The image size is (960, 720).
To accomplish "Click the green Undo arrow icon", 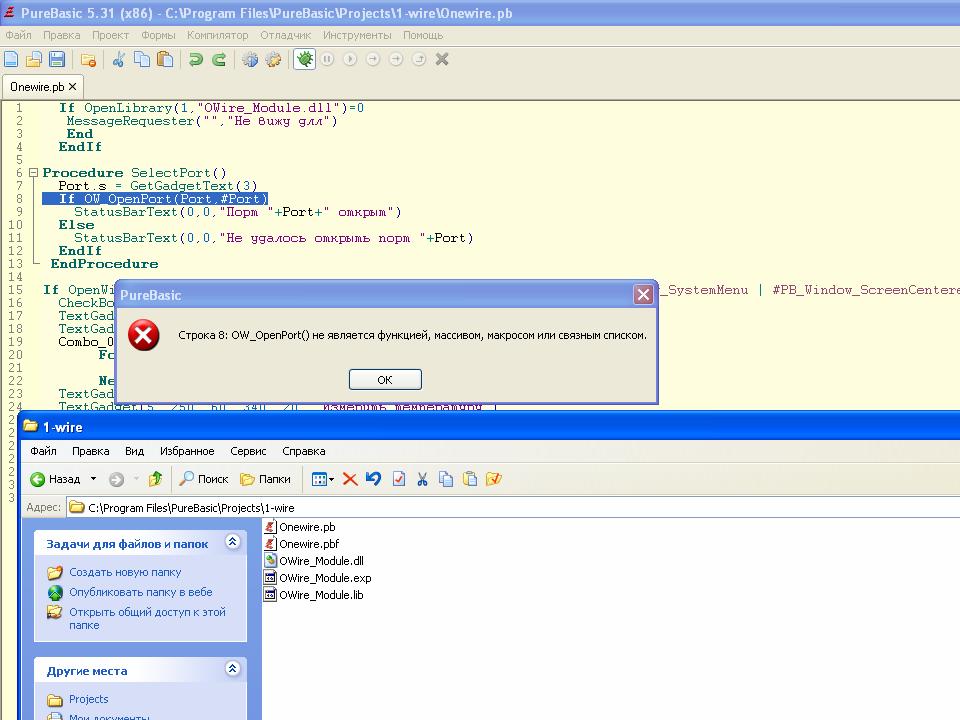I will (x=196, y=60).
